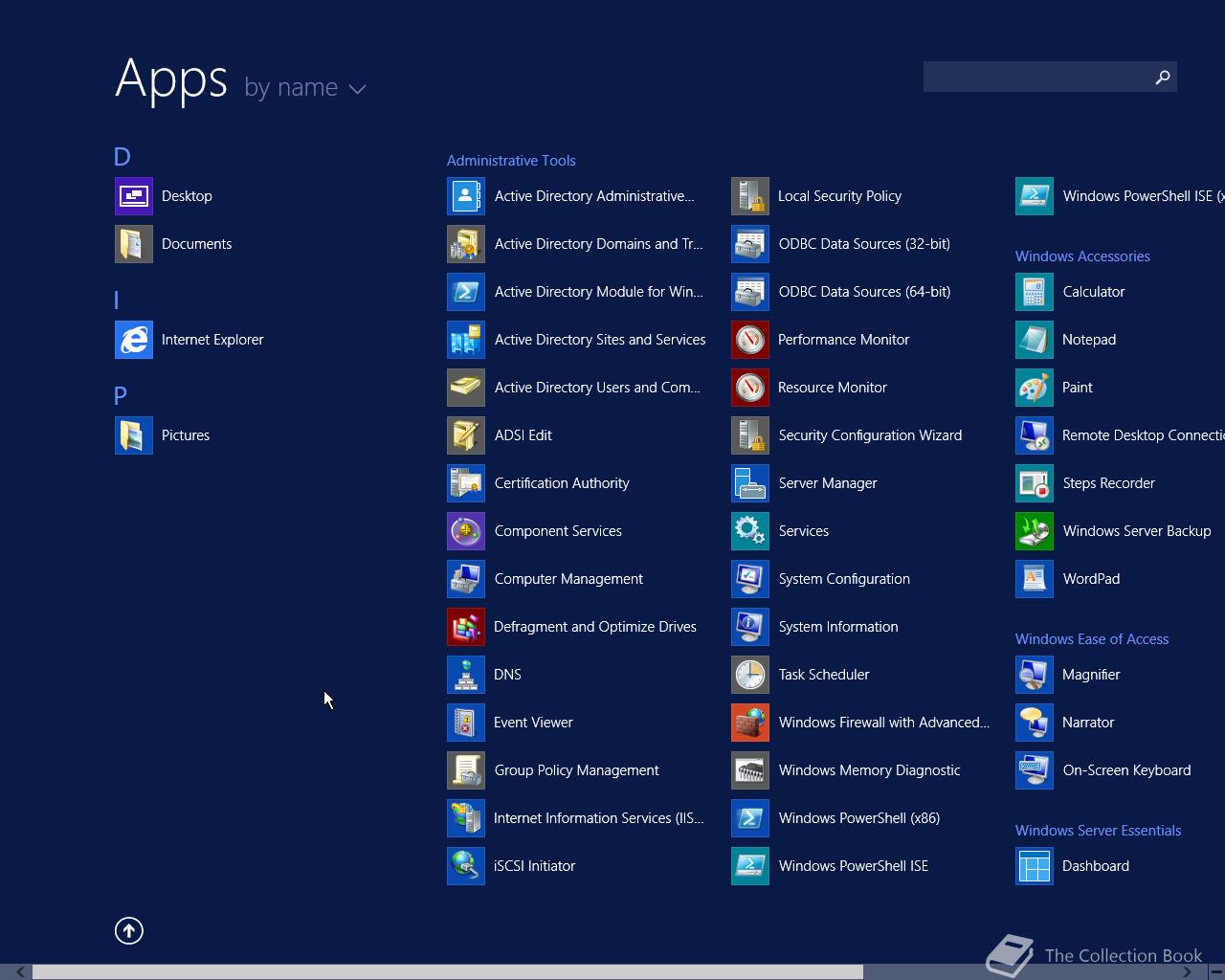Launch WordPad icon
Image resolution: width=1225 pixels, height=980 pixels.
(1035, 579)
